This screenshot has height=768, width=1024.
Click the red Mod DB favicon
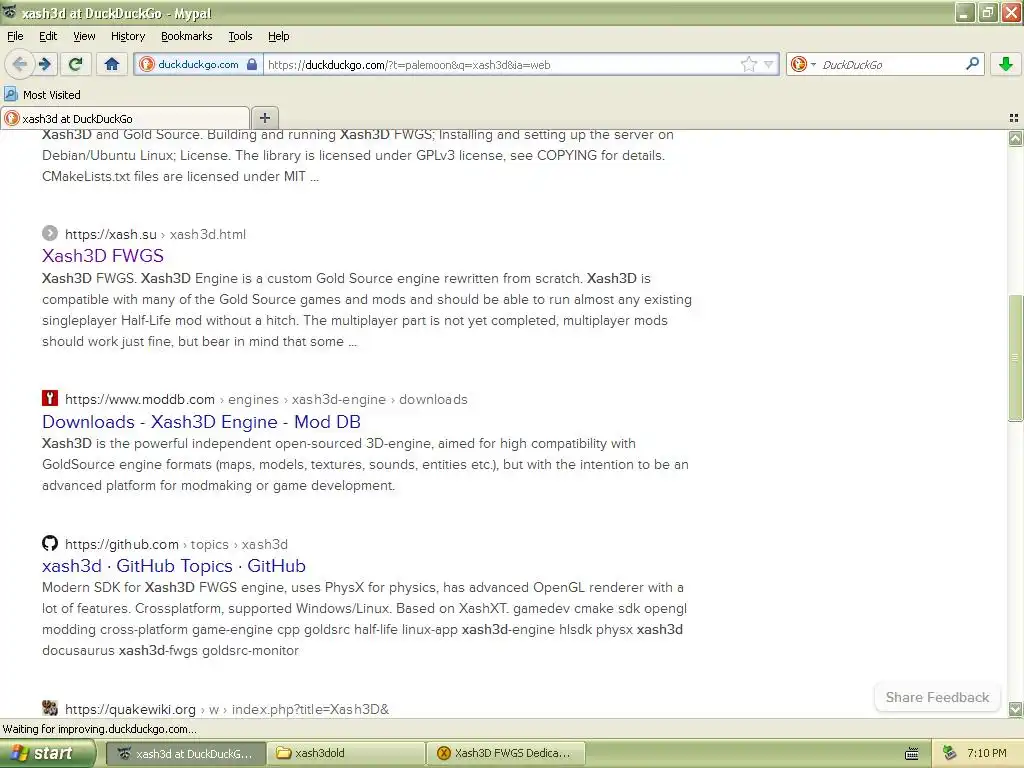(50, 398)
